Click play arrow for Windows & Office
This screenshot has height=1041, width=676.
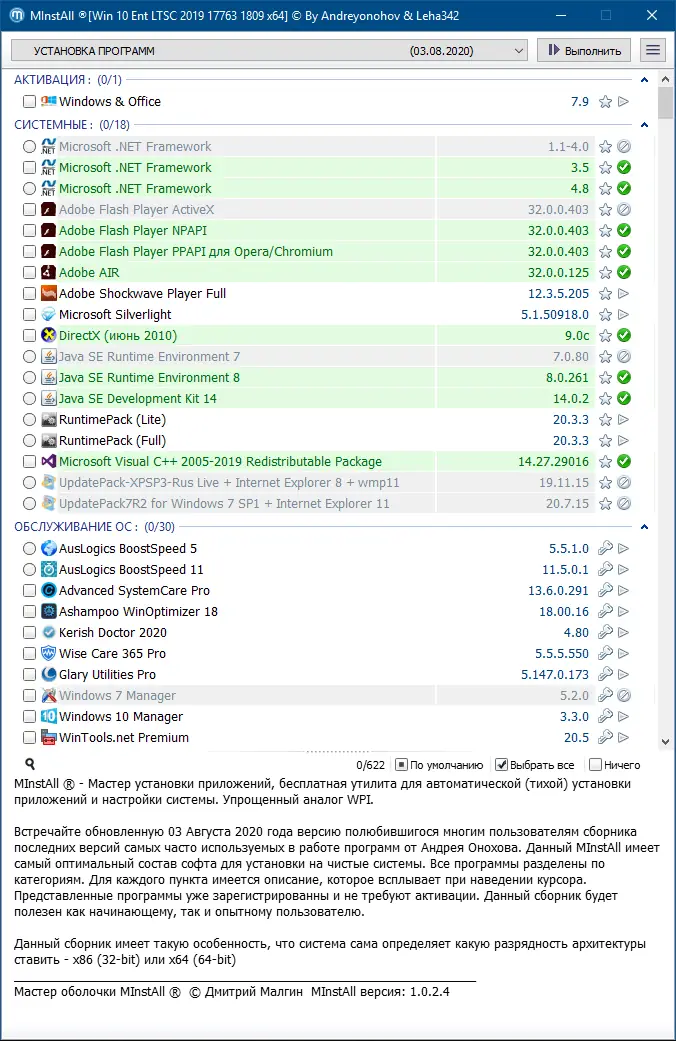(x=624, y=102)
